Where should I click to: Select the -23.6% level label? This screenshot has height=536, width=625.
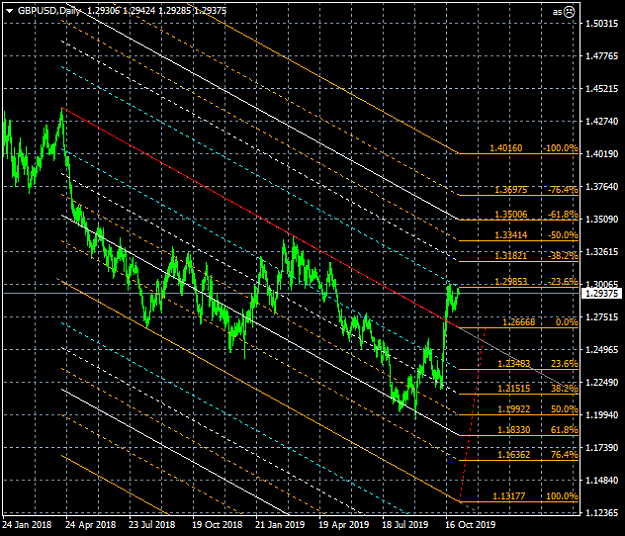click(x=563, y=282)
